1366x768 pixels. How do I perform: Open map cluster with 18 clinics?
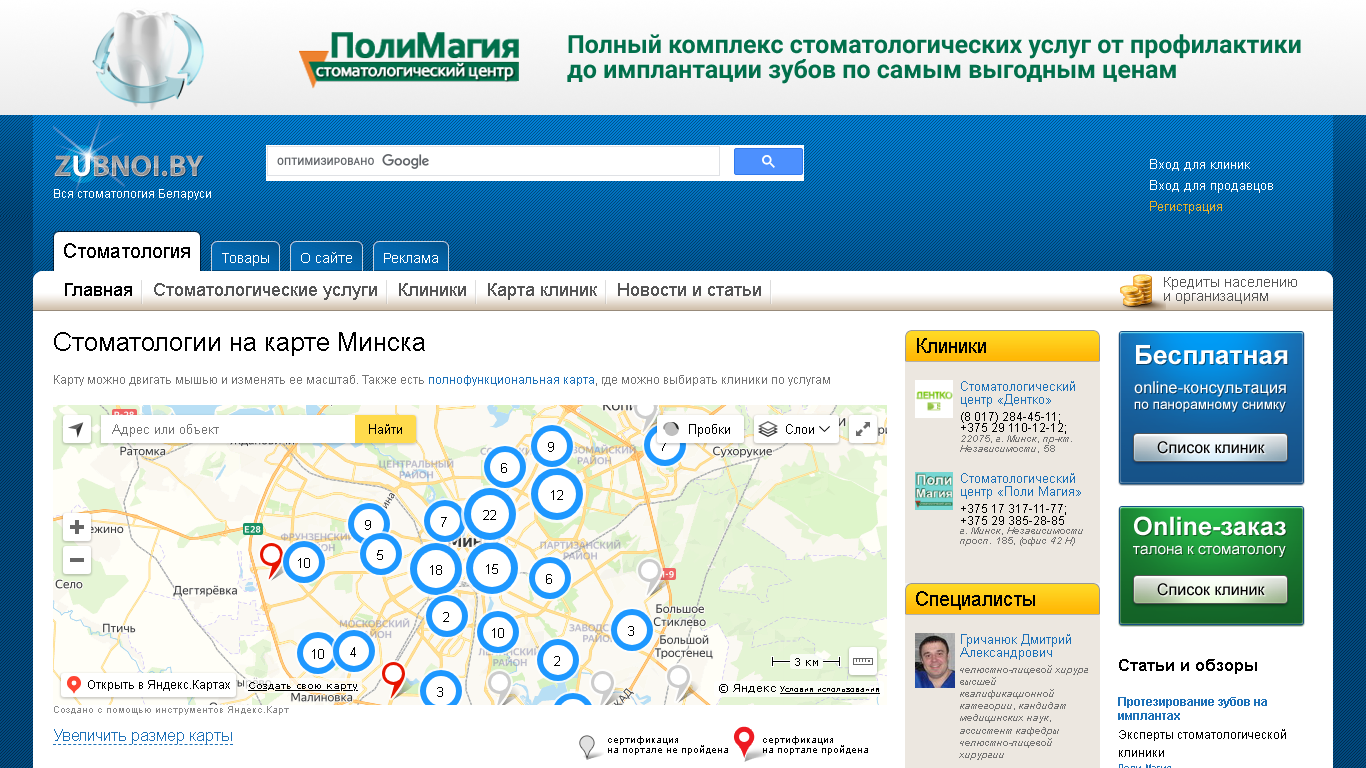point(436,570)
